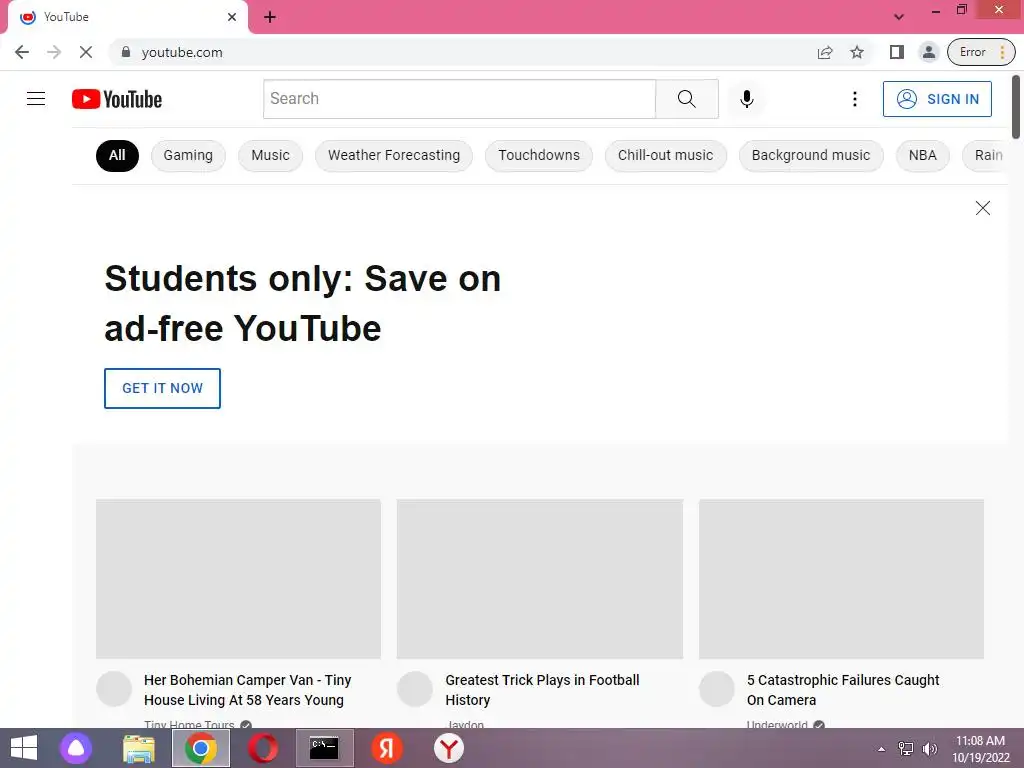Image resolution: width=1024 pixels, height=768 pixels.
Task: Select the Touchdowns filter chip
Action: (x=539, y=155)
